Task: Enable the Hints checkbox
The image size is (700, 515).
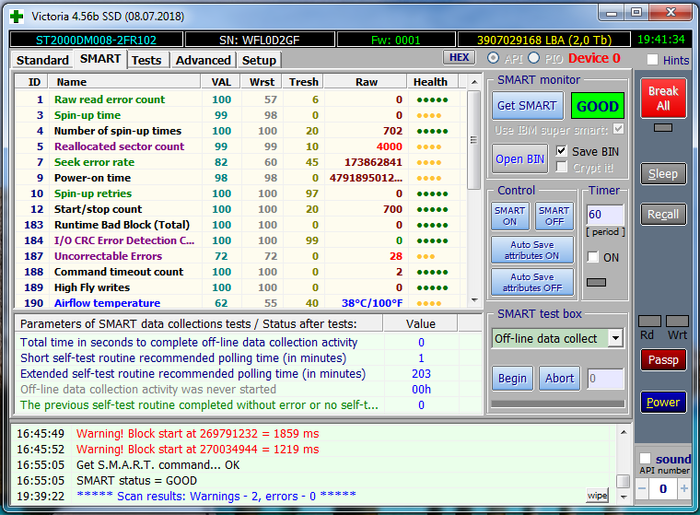Action: click(x=652, y=59)
